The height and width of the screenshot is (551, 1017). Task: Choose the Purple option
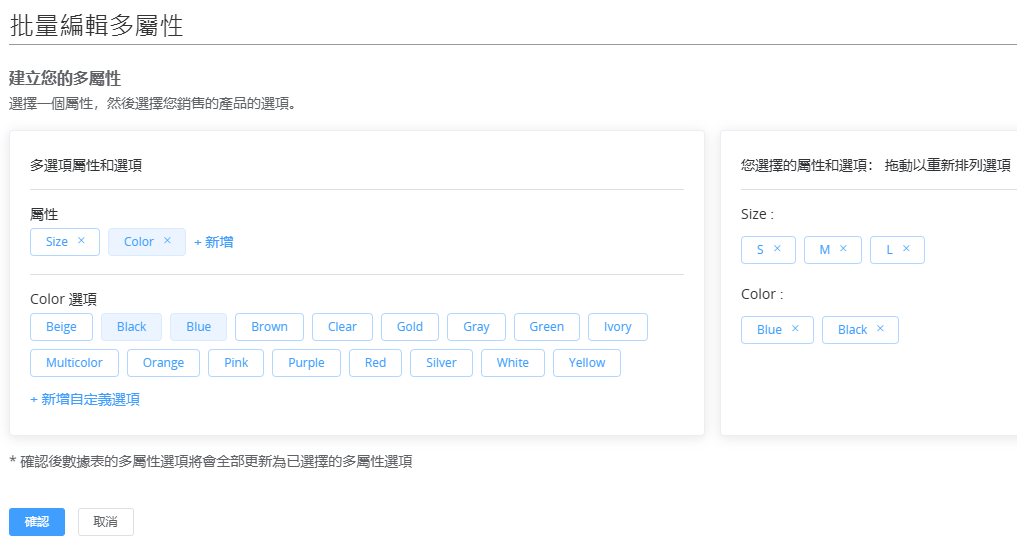pyautogui.click(x=306, y=363)
